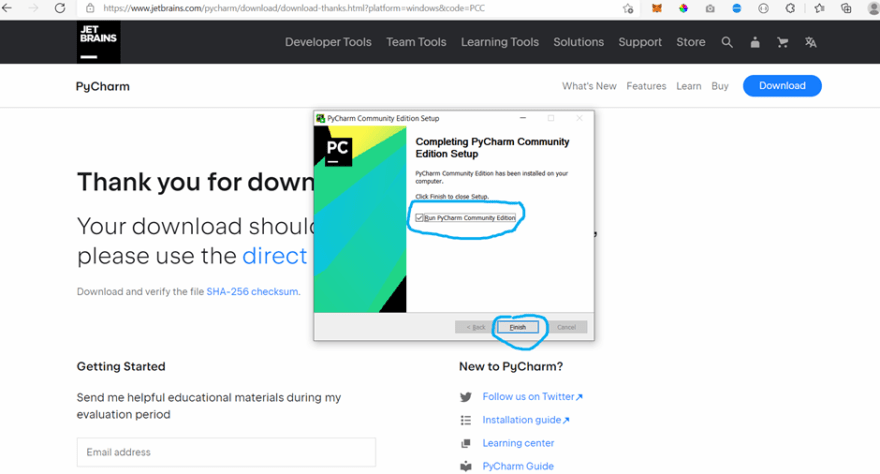Open the Learn link
This screenshot has height=474, width=880.
[x=689, y=86]
